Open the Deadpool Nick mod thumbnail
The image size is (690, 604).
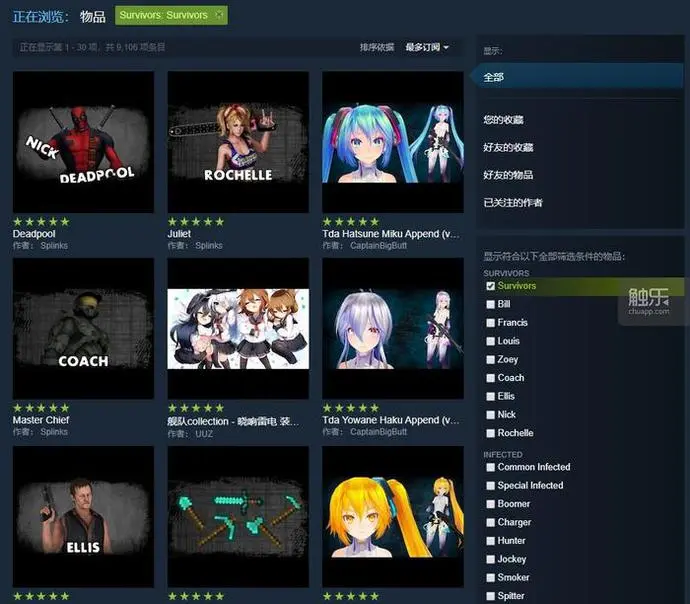(83, 142)
